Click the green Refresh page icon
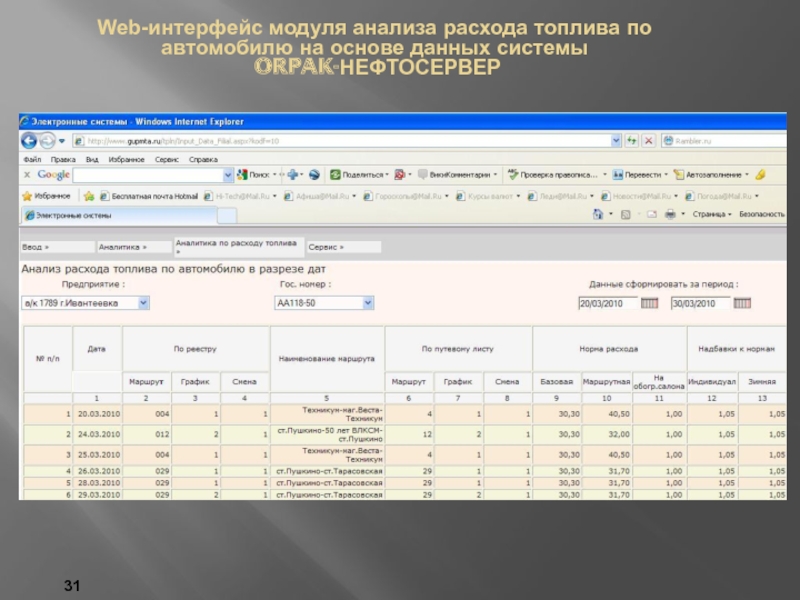This screenshot has height=600, width=800. click(x=632, y=141)
